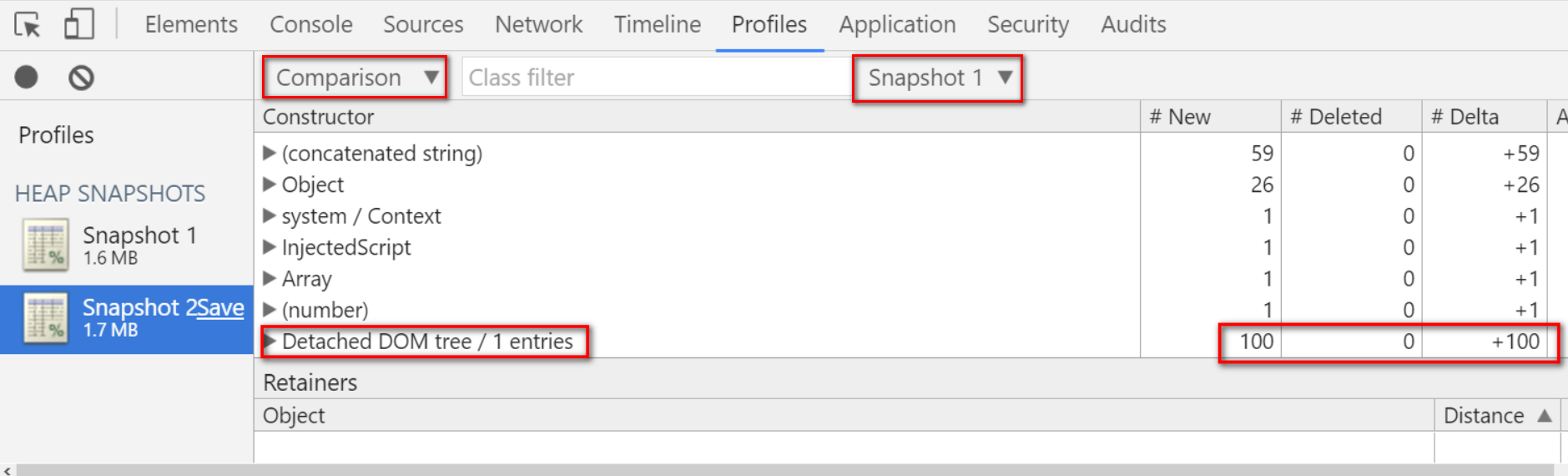Toggle the device toolbar icon
Image resolution: width=1568 pixels, height=476 pixels.
(79, 24)
